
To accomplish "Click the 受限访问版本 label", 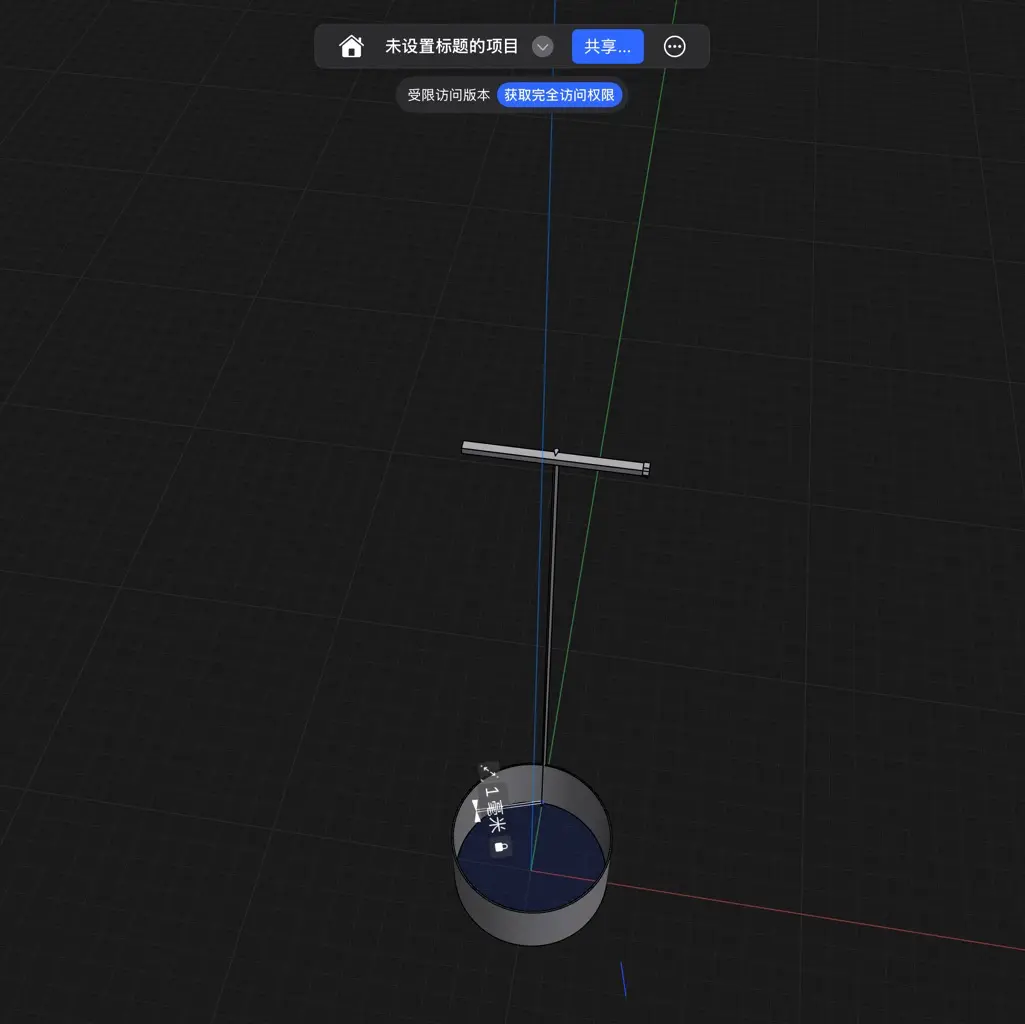I will pyautogui.click(x=448, y=95).
